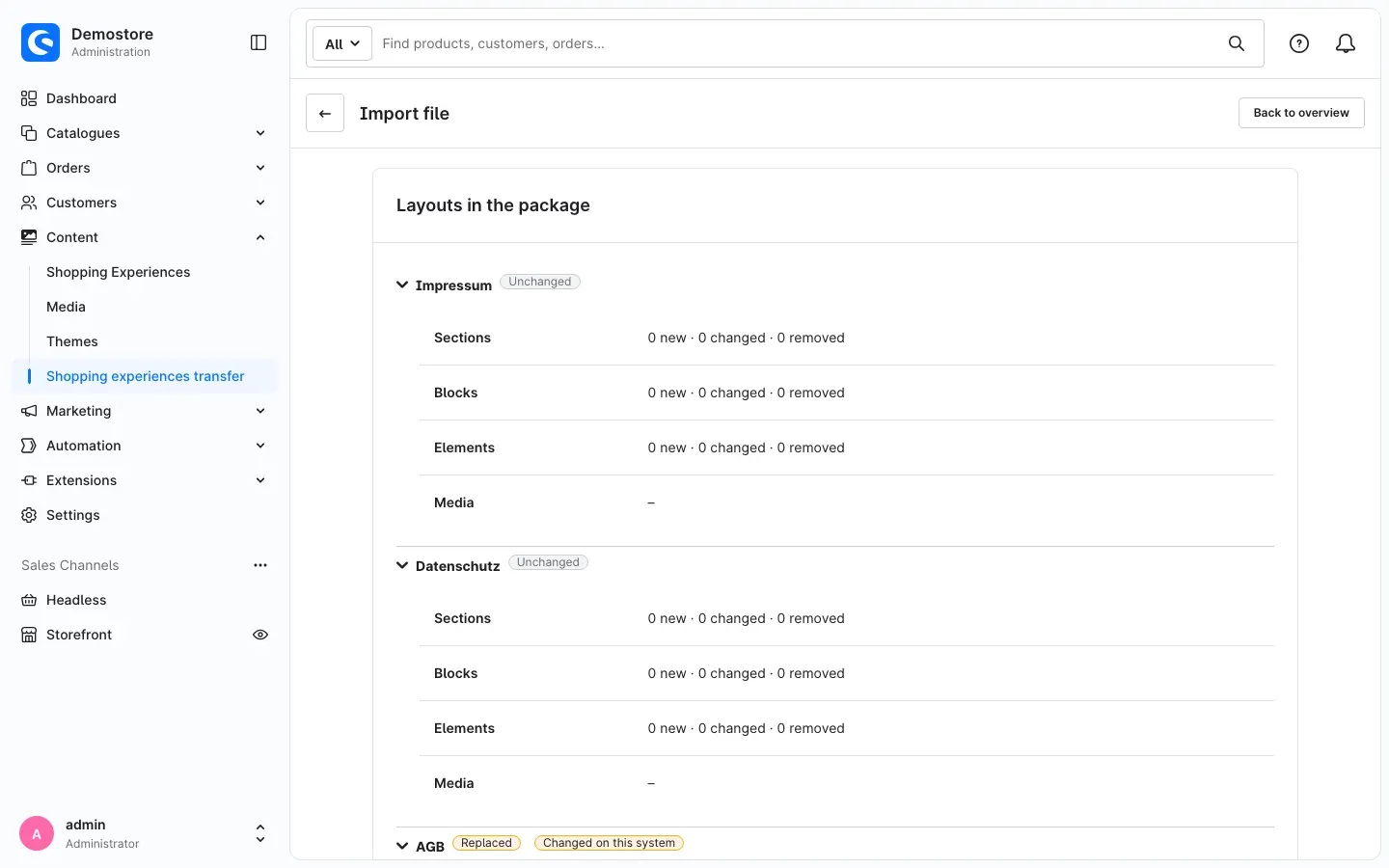Open Media submenu item
Screen dimensions: 1389x868
(x=66, y=307)
